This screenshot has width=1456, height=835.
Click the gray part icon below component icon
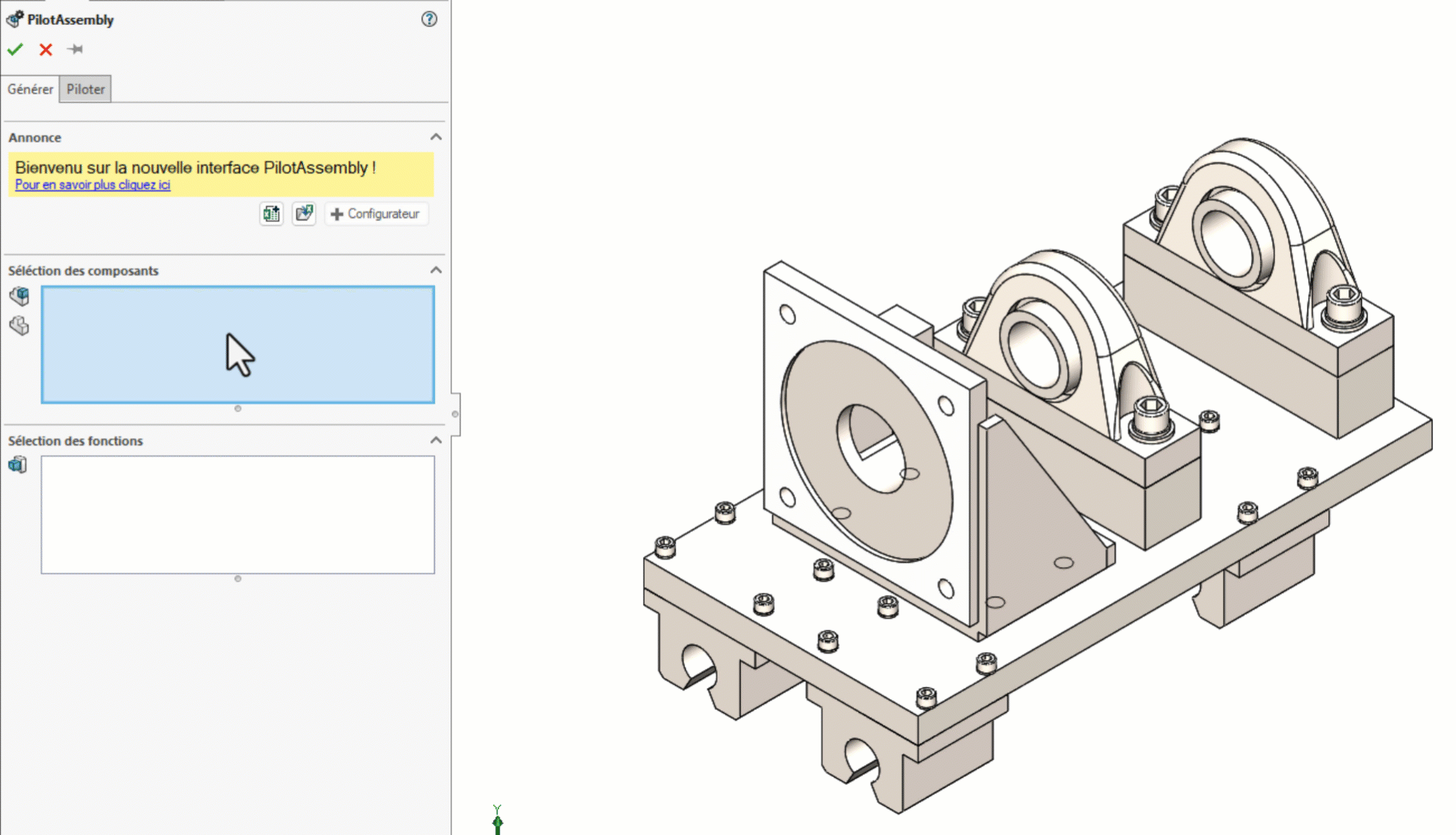[x=19, y=326]
